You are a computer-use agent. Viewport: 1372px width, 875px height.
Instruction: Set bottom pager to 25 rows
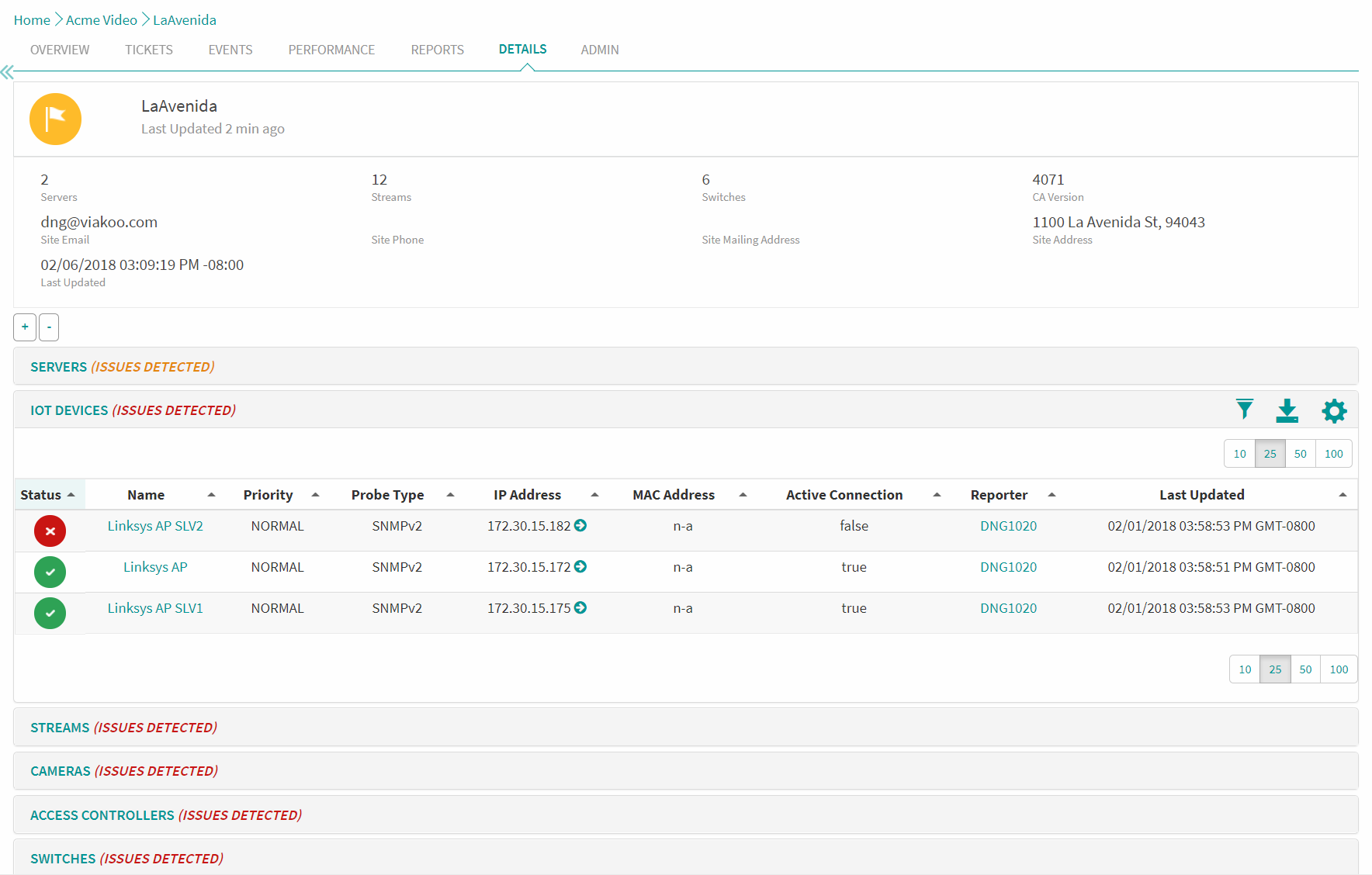[1276, 669]
